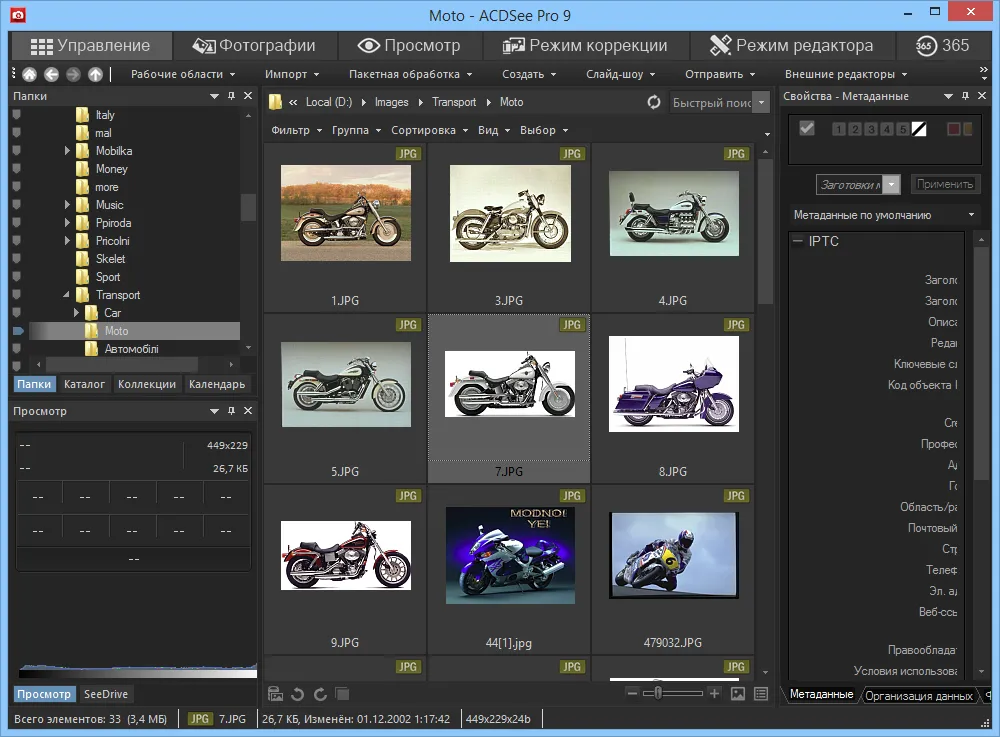The image size is (1000, 737).
Task: Click the image basket icon at bottom
Action: [276, 694]
